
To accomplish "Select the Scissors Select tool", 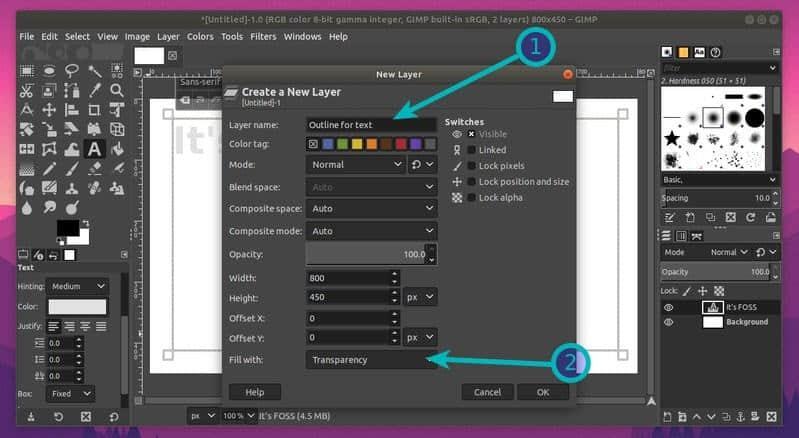I will click(x=26, y=90).
